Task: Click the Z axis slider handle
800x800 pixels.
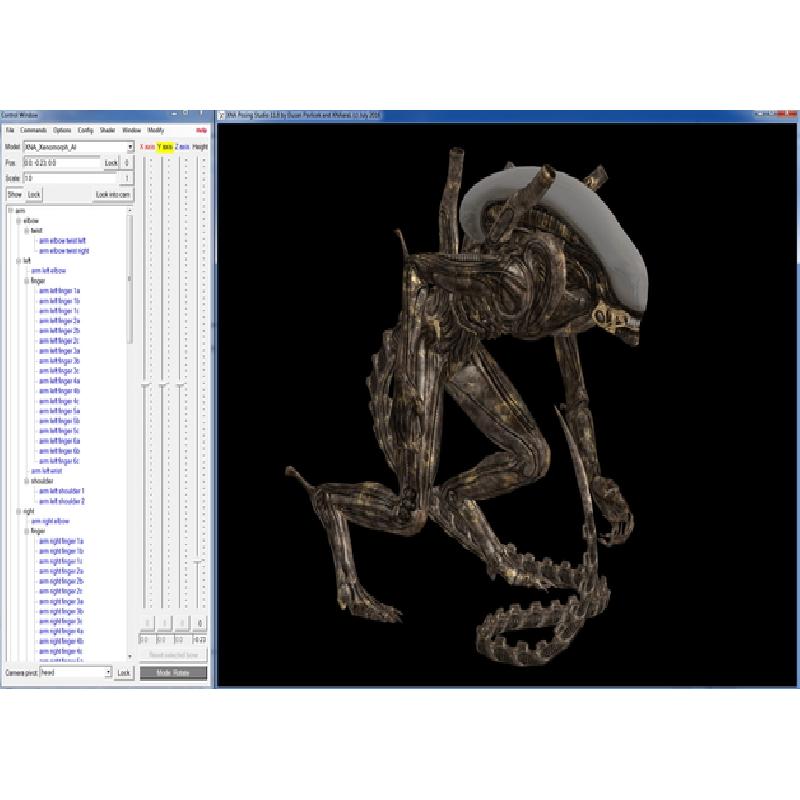Action: pyautogui.click(x=180, y=386)
